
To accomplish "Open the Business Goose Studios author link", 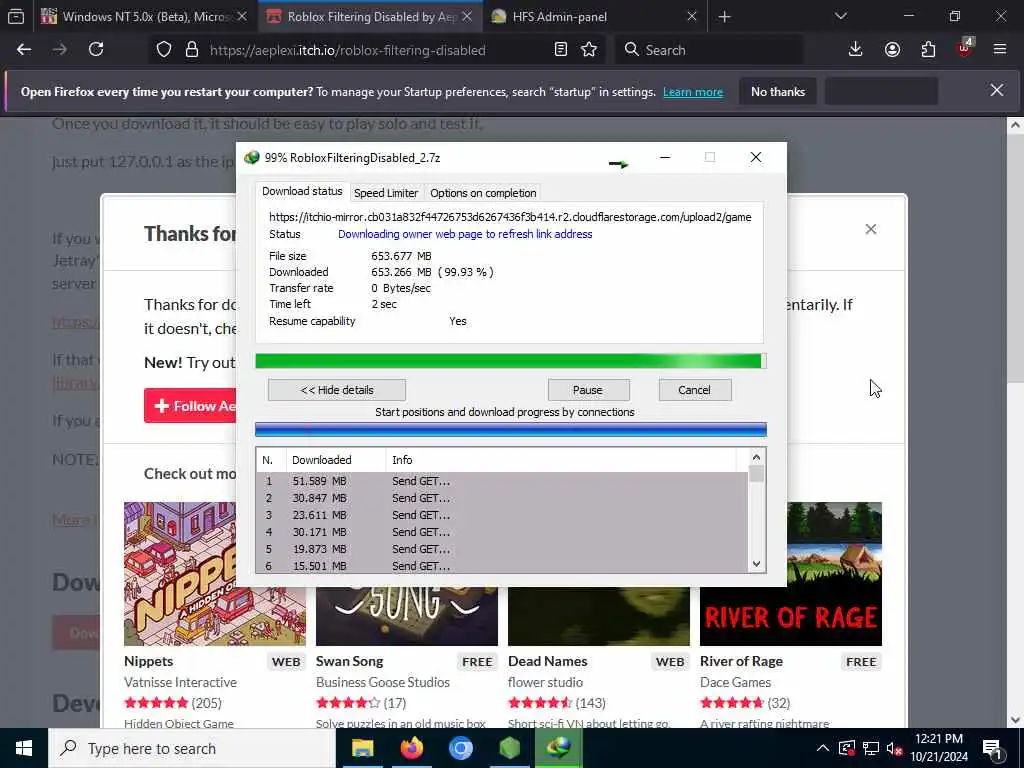I will 383,682.
